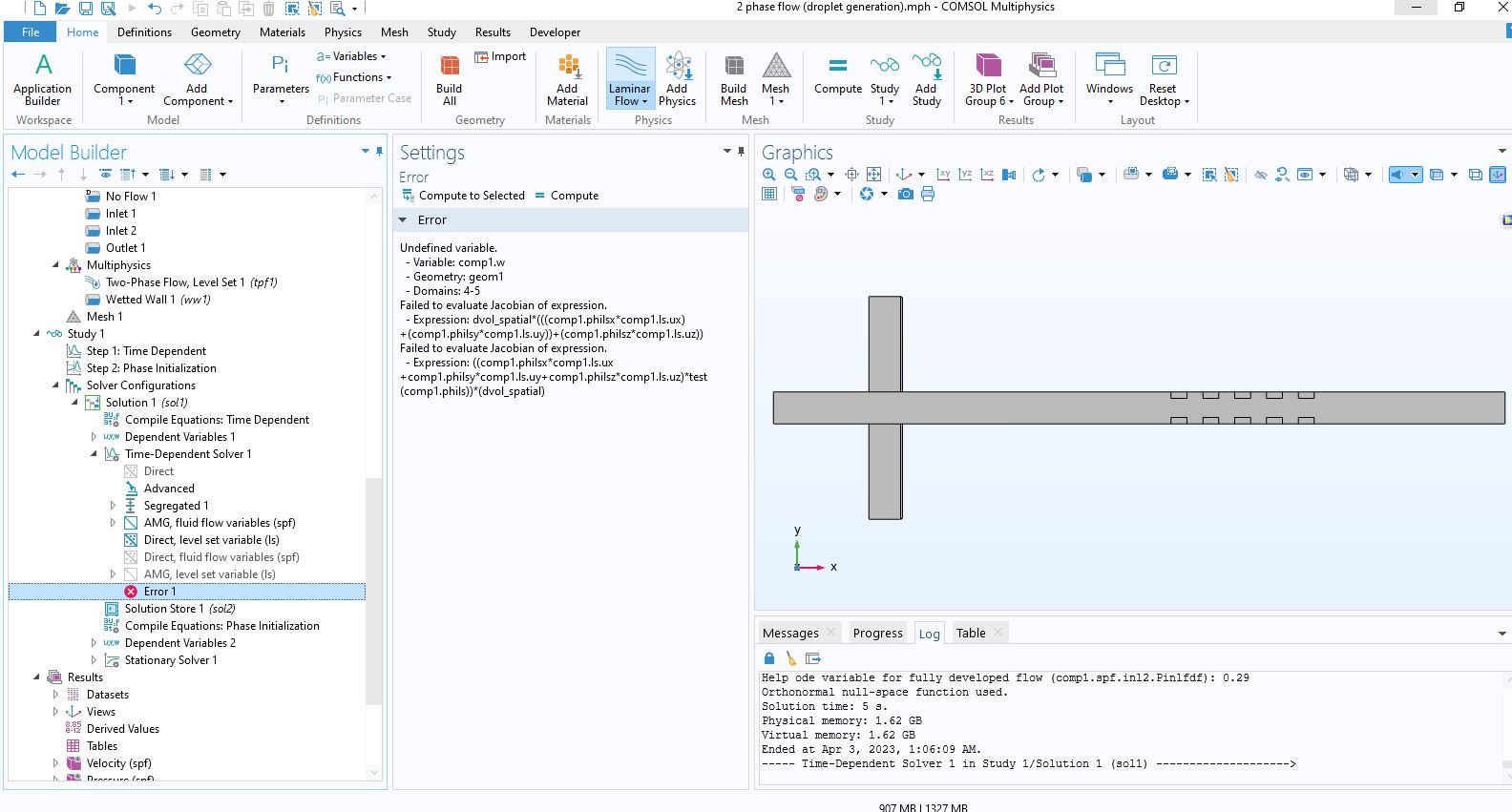Click the Build Mesh icon
1512x812 pixels.
pyautogui.click(x=733, y=80)
